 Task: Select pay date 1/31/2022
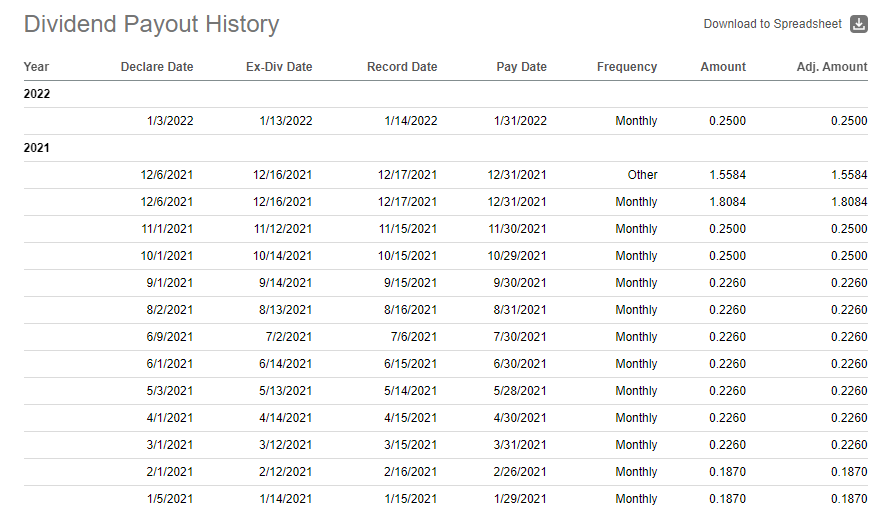pyautogui.click(x=520, y=121)
